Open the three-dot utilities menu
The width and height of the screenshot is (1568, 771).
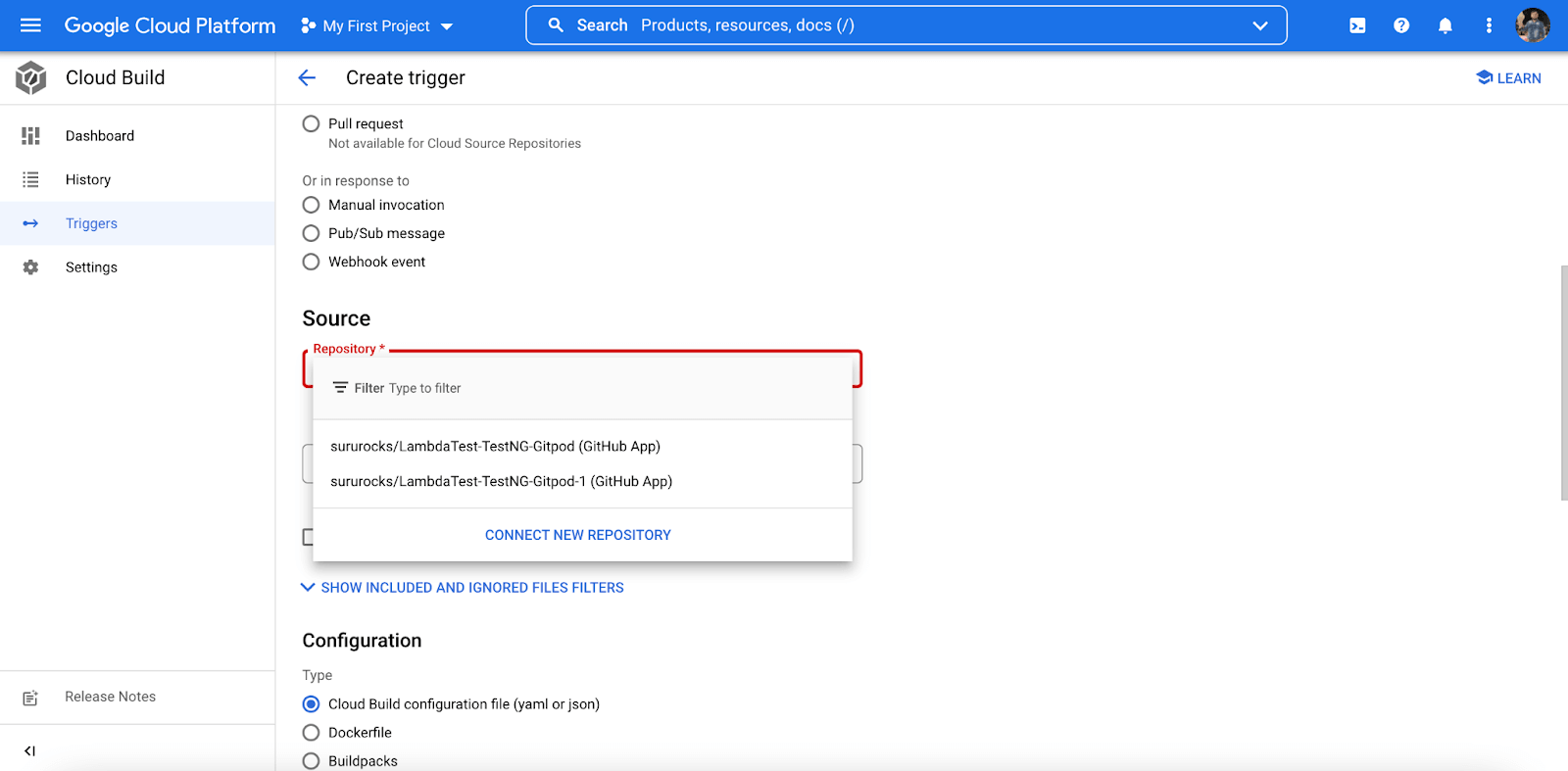click(x=1489, y=25)
